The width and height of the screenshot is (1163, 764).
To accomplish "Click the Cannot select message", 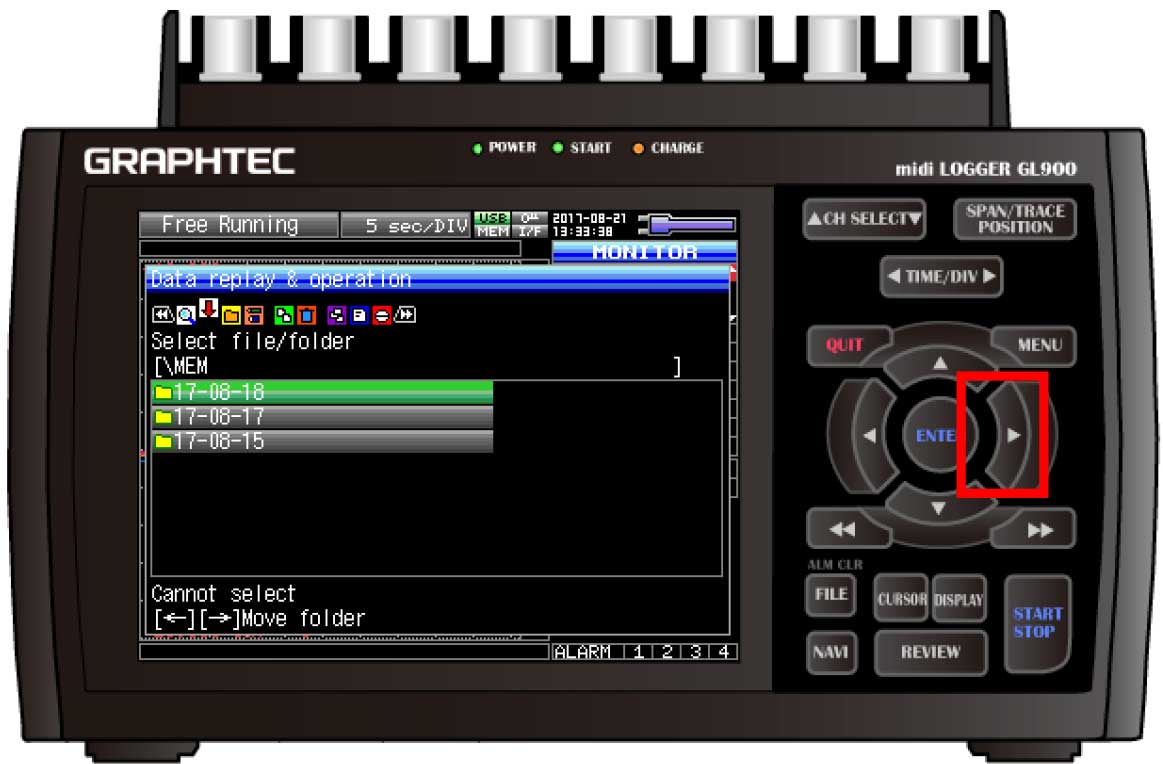I will [x=223, y=593].
